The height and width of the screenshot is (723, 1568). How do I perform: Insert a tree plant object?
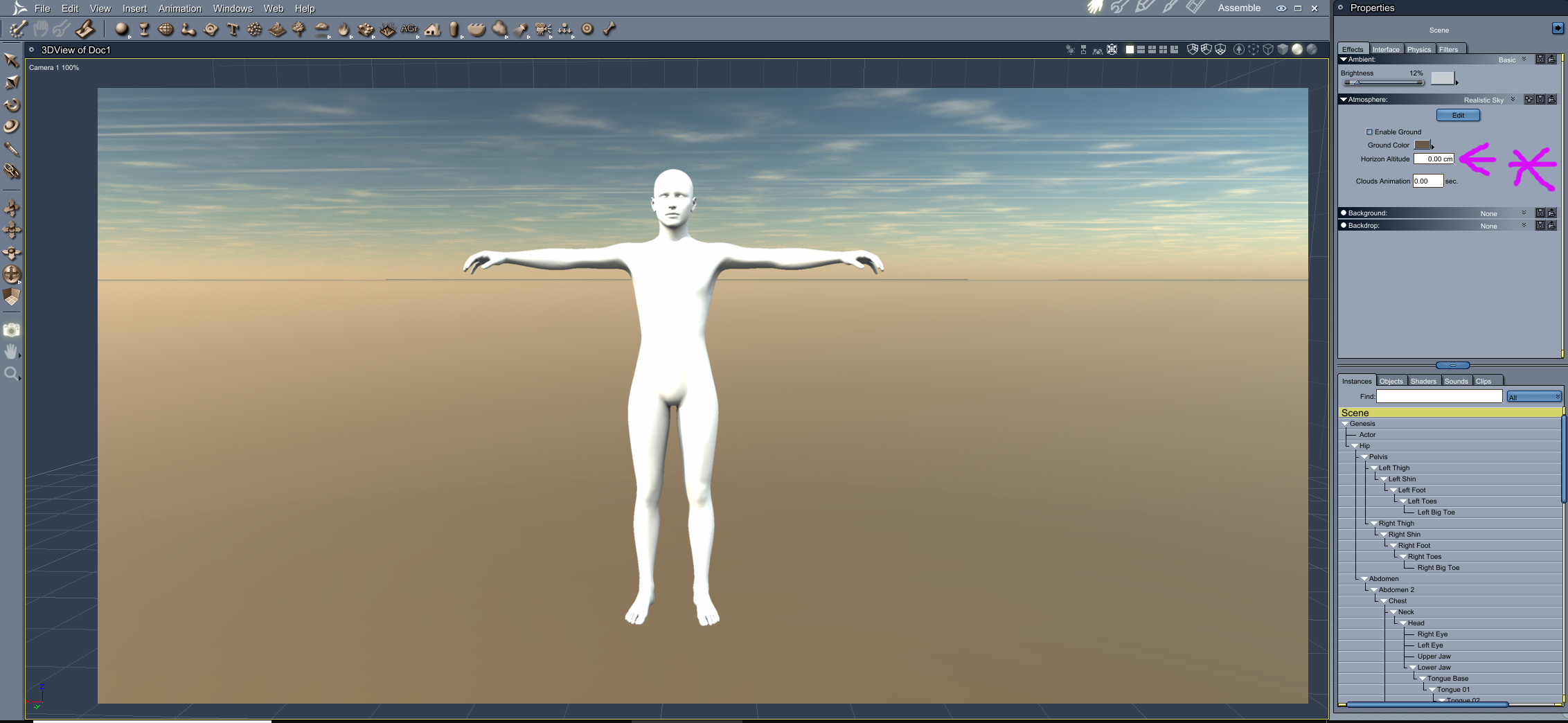point(299,29)
